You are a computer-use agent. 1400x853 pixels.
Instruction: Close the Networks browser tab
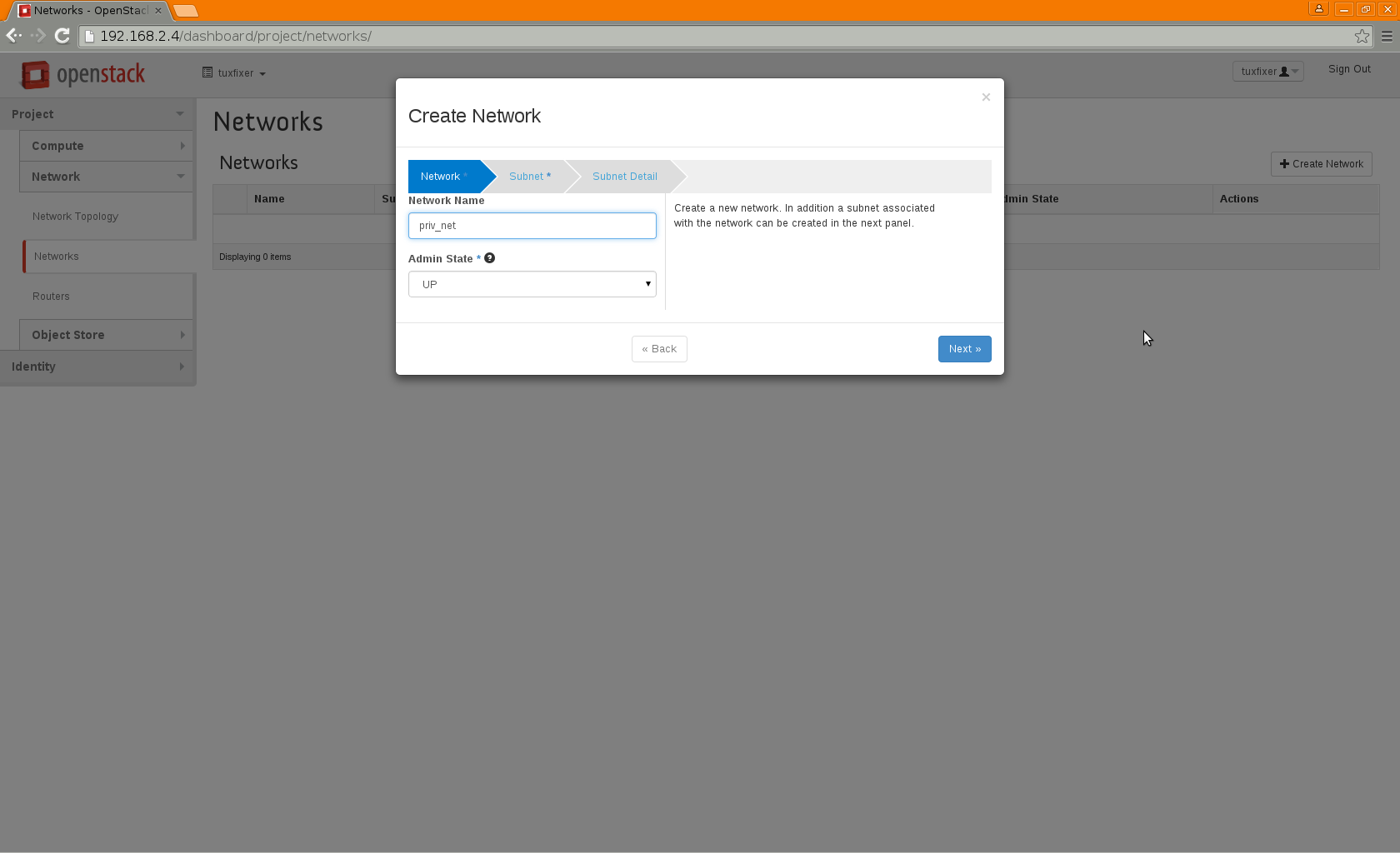point(158,11)
